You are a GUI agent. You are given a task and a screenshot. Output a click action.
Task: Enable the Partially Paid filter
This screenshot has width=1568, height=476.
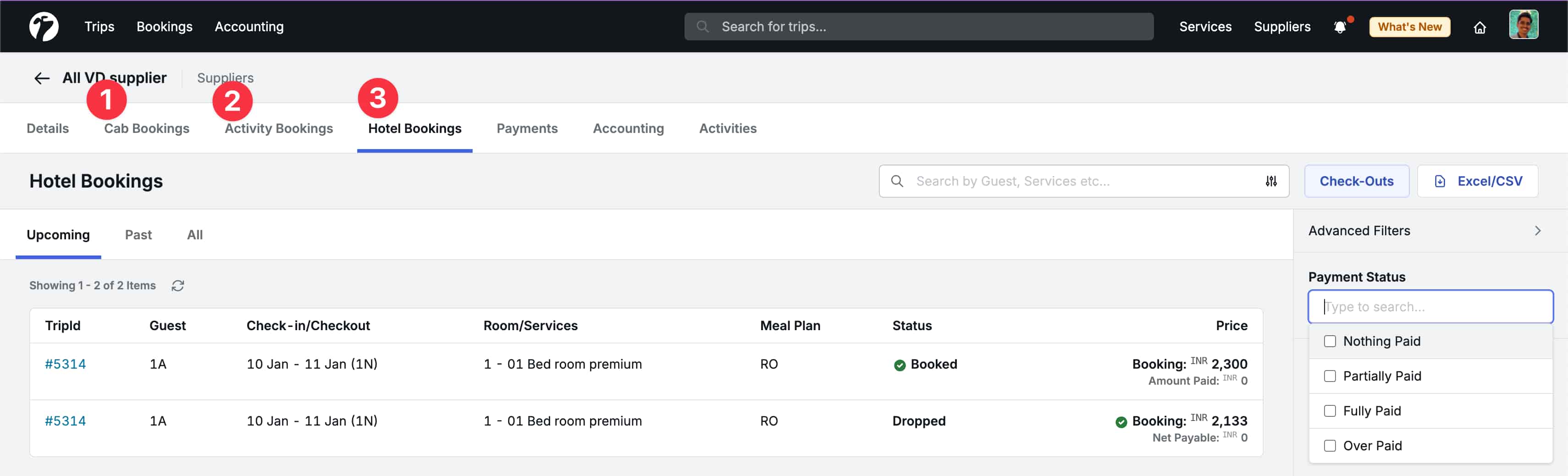pyautogui.click(x=1330, y=376)
